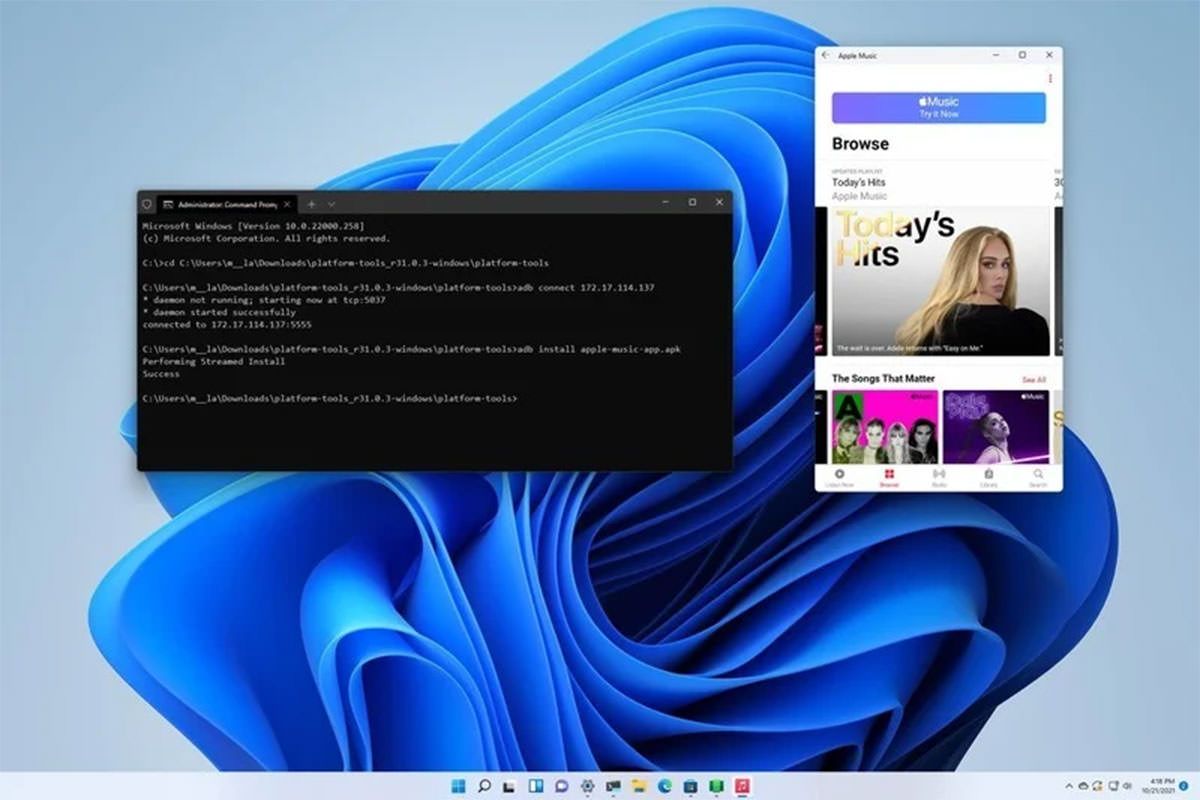The width and height of the screenshot is (1200, 800).
Task: Open the Chat app from taskbar
Action: (x=561, y=786)
